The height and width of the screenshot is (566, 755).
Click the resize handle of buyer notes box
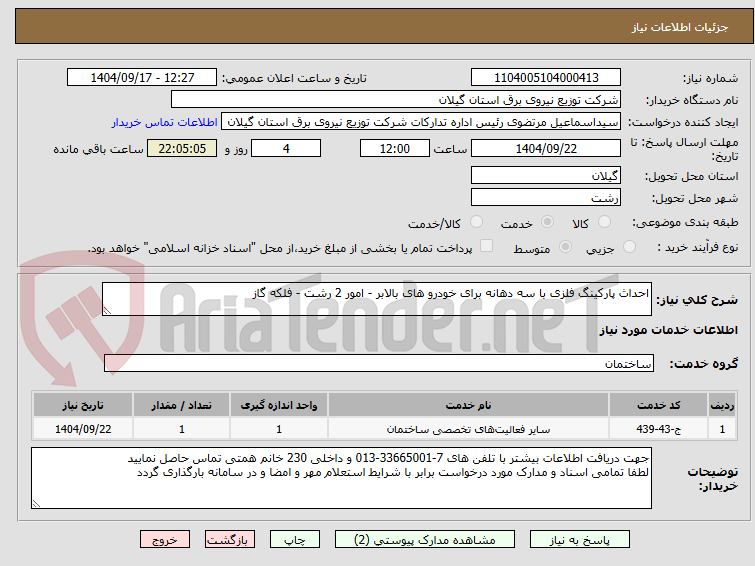point(37,503)
